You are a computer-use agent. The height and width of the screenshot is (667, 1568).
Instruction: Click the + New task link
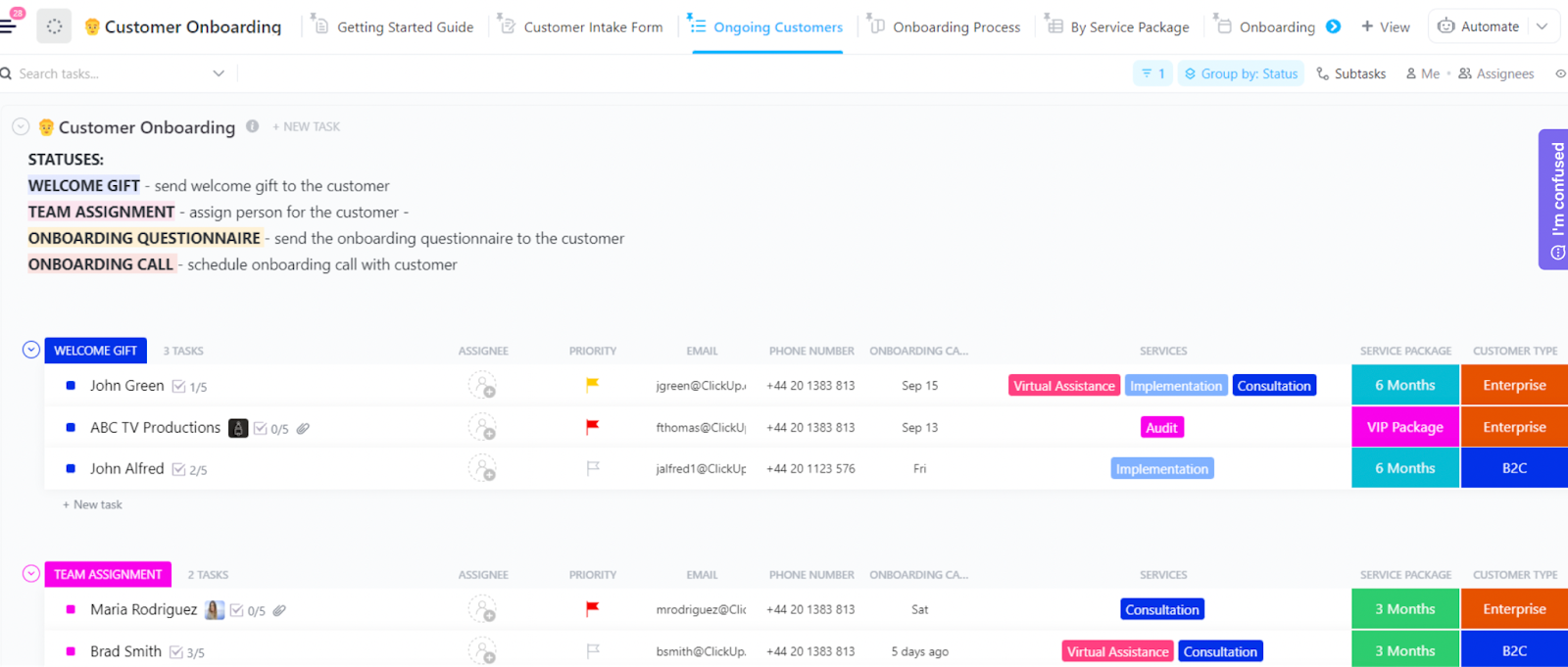click(x=93, y=504)
